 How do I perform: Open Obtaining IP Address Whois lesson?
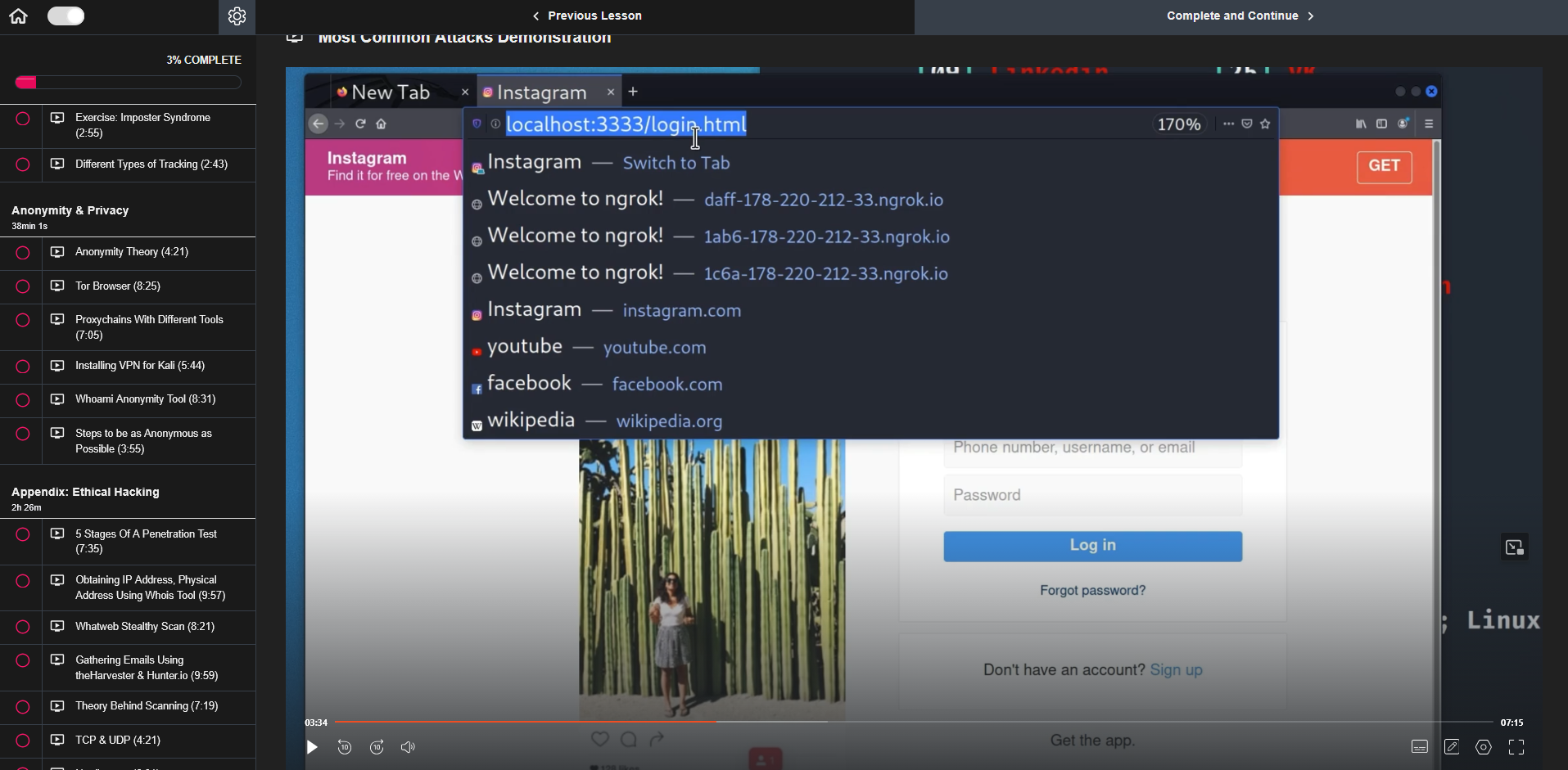(150, 588)
